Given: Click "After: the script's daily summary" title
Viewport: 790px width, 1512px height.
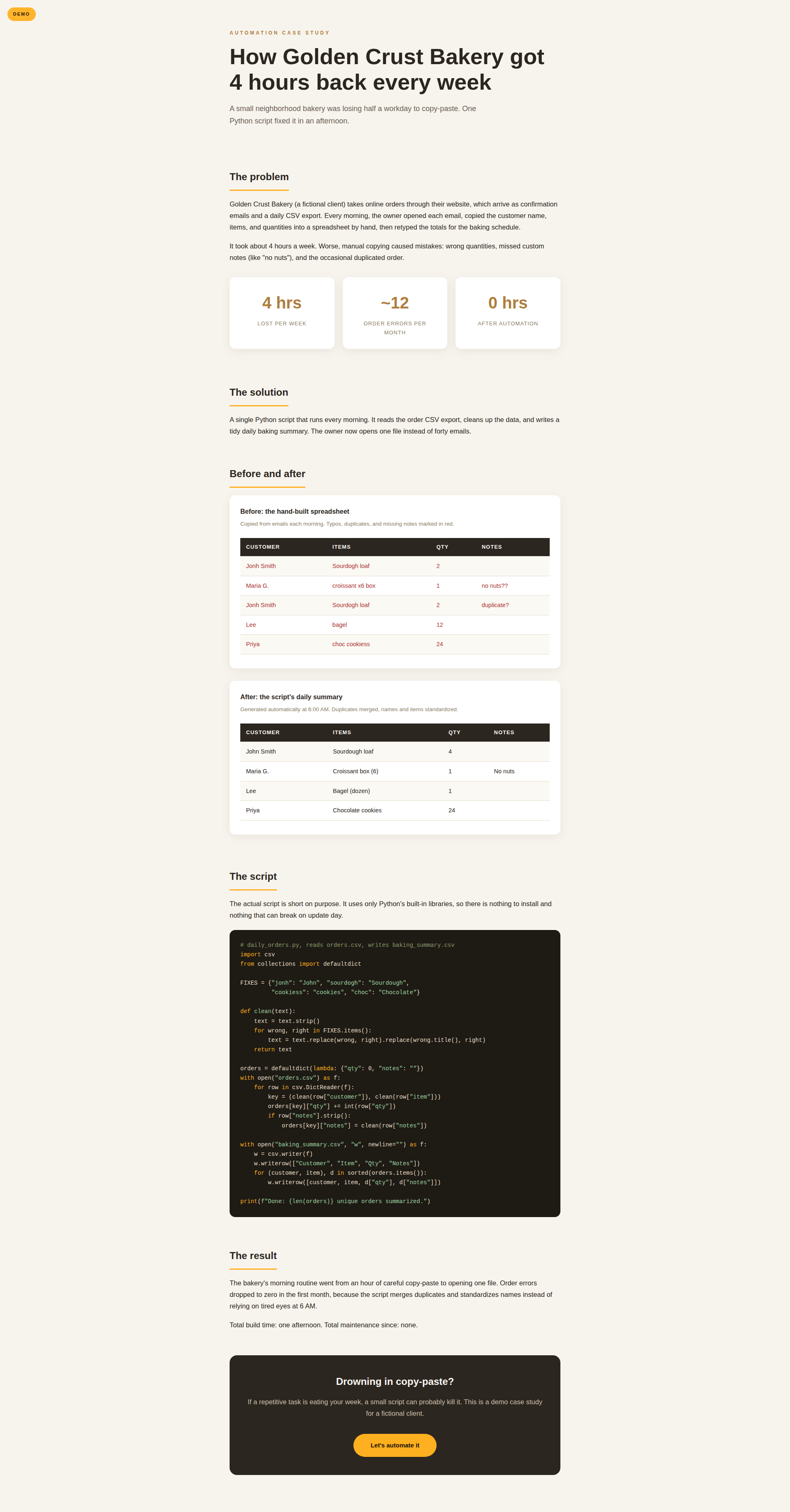Looking at the screenshot, I should [291, 697].
